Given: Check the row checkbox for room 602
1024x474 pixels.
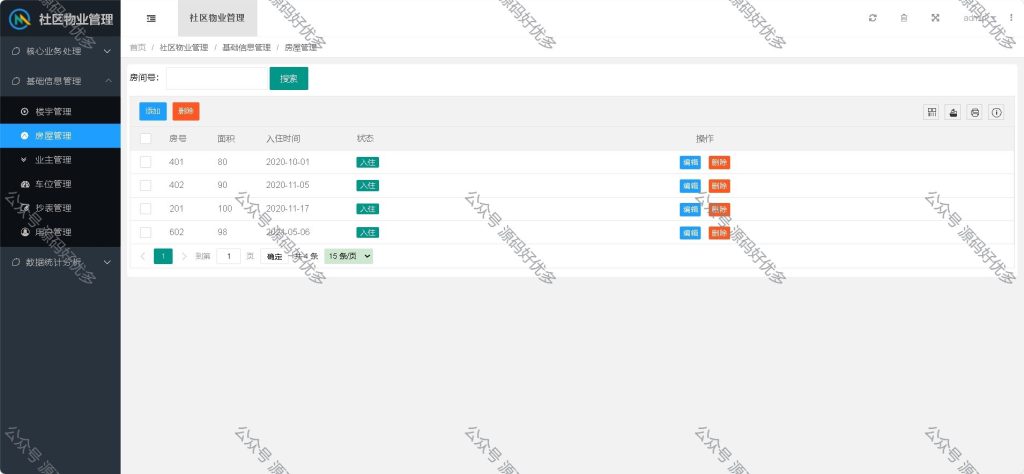Looking at the screenshot, I should [x=146, y=232].
